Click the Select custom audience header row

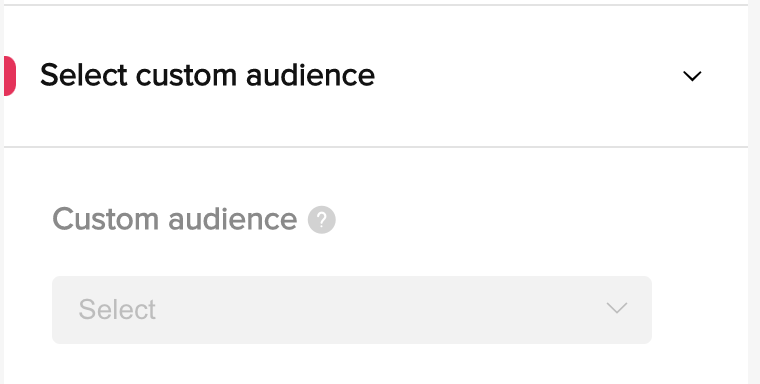376,76
